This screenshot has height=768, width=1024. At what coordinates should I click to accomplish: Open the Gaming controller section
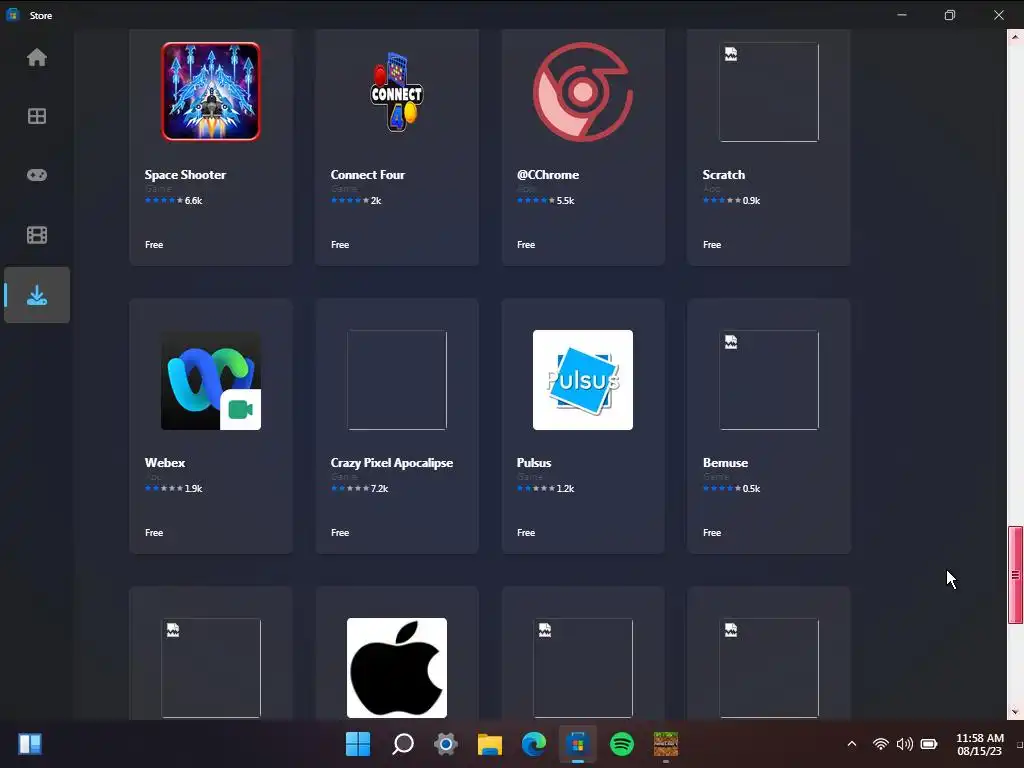coord(37,175)
